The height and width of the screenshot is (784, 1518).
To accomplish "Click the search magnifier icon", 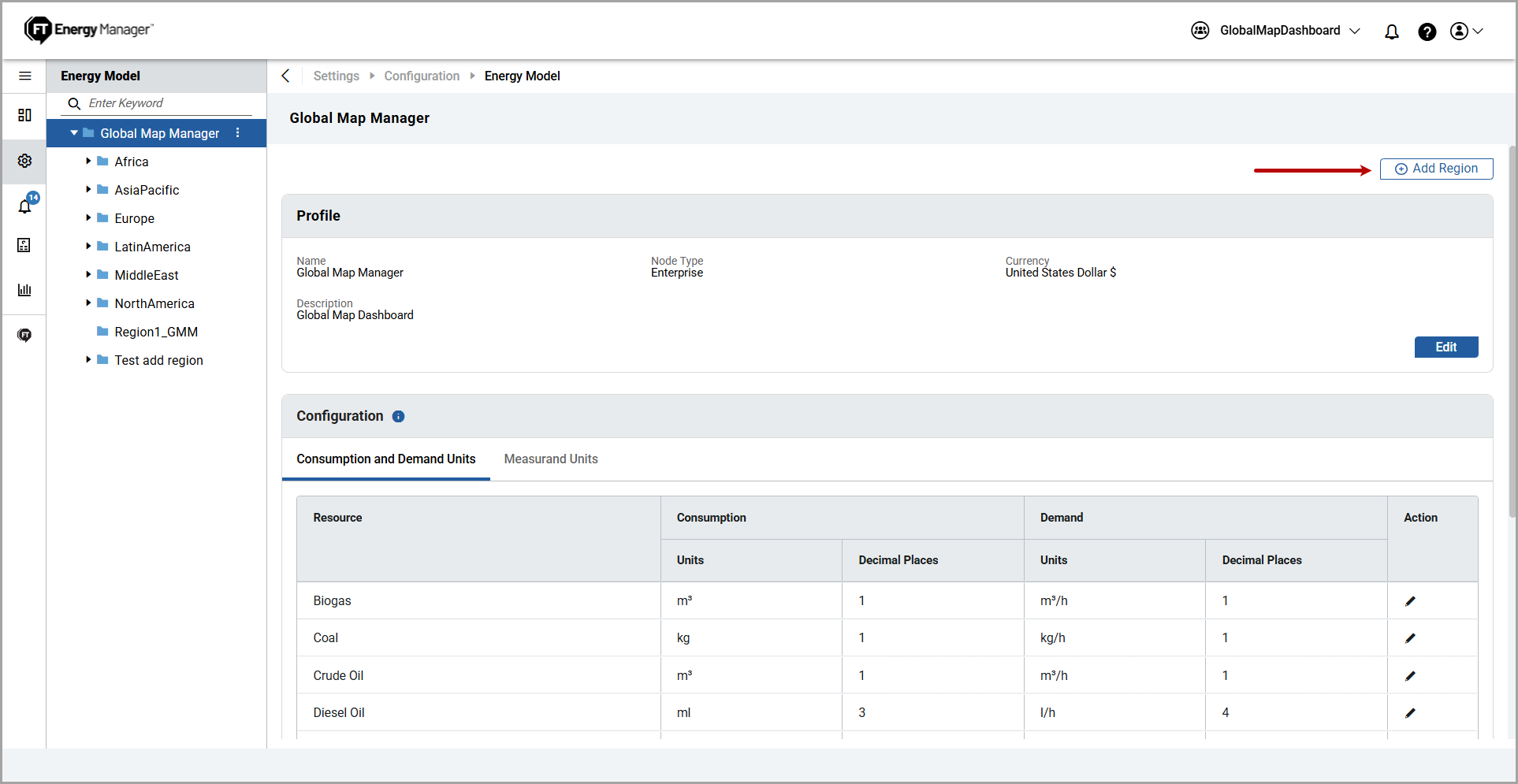I will coord(74,103).
